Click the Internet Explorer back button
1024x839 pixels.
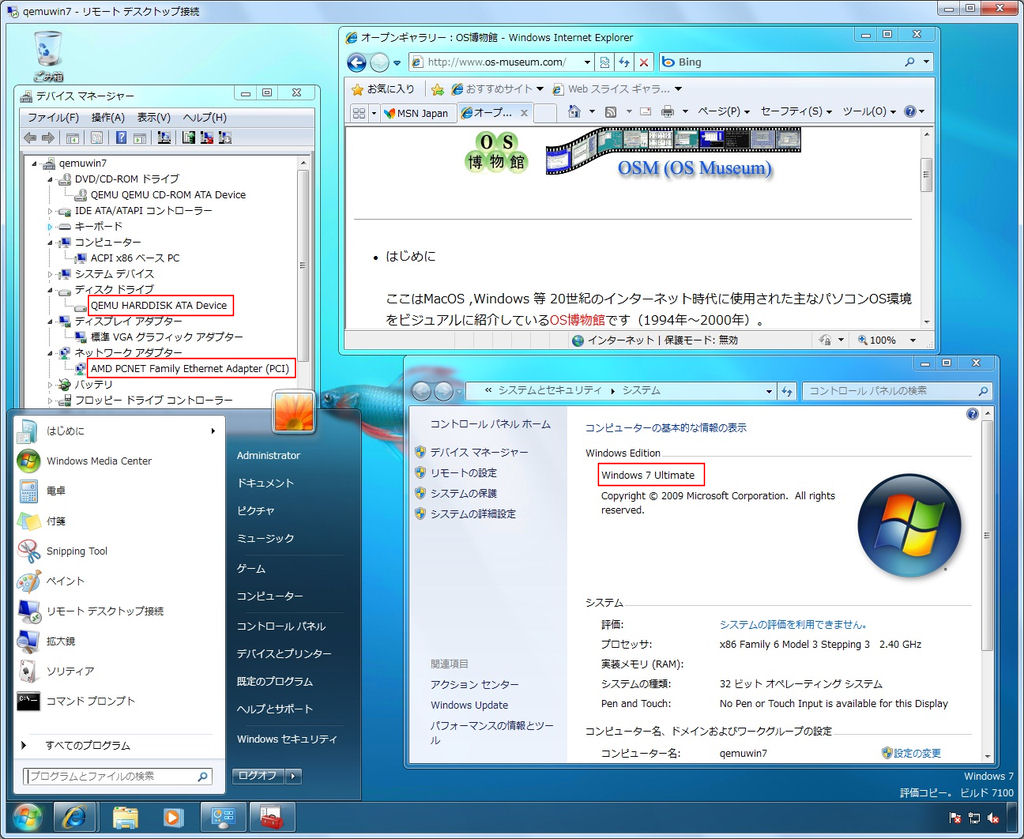(x=357, y=63)
